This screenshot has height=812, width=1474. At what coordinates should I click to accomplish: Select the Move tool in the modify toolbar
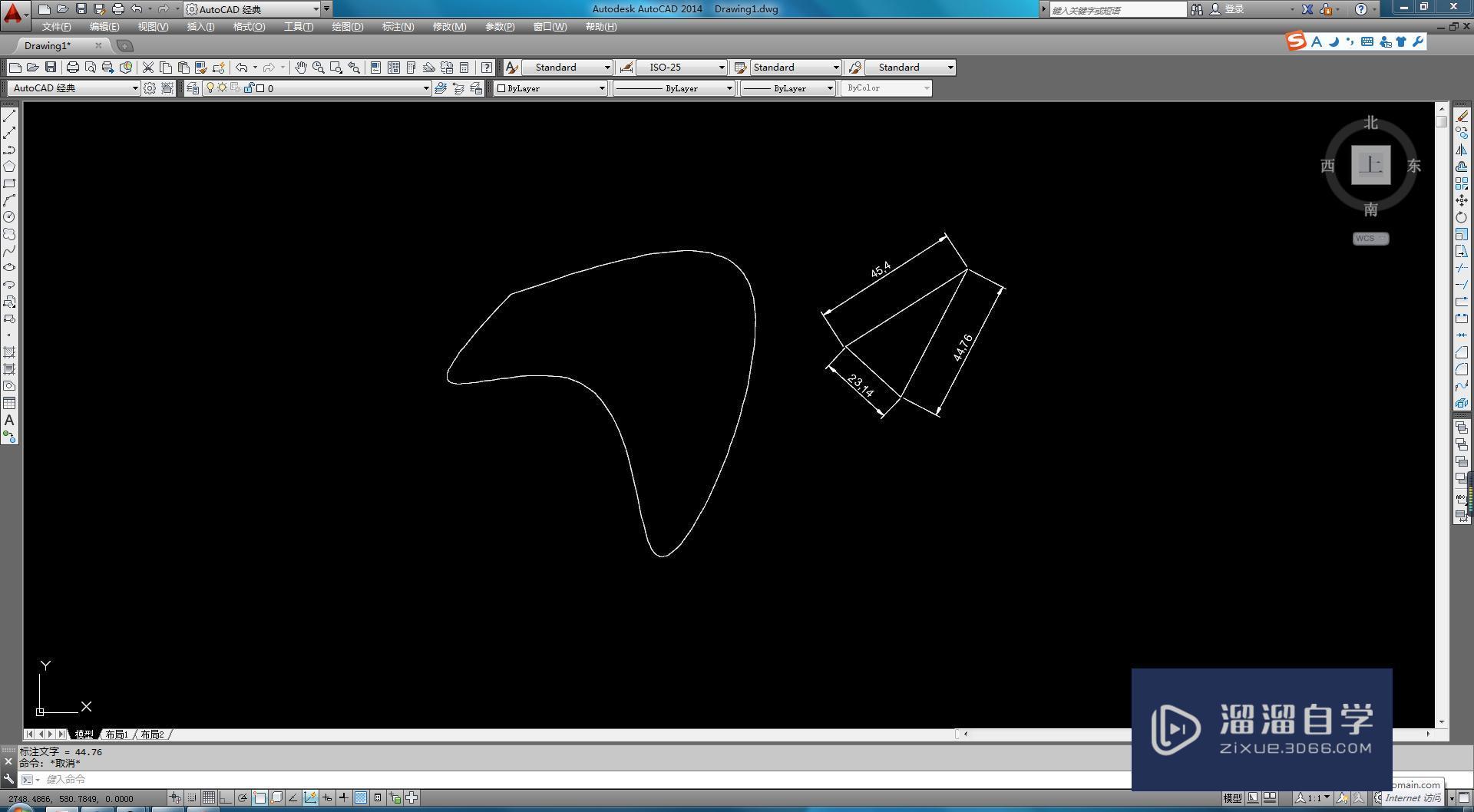tap(1462, 200)
